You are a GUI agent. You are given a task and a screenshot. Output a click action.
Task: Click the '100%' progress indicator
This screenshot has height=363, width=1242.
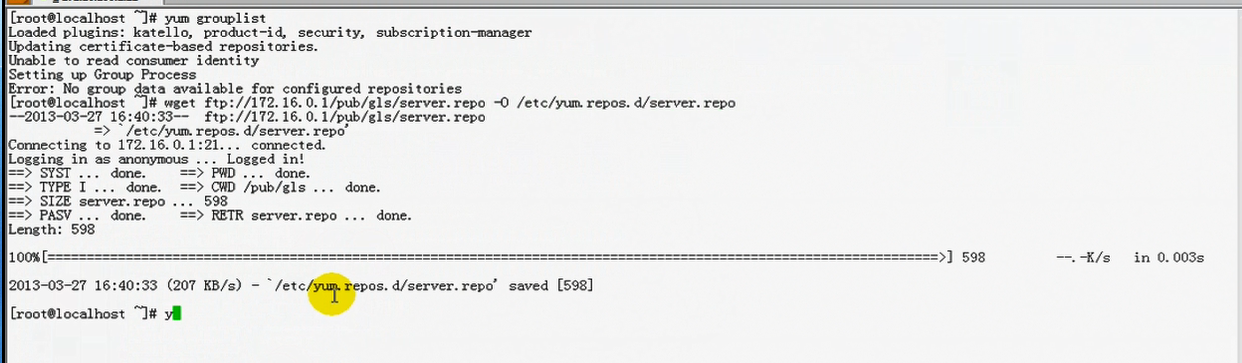point(23,258)
